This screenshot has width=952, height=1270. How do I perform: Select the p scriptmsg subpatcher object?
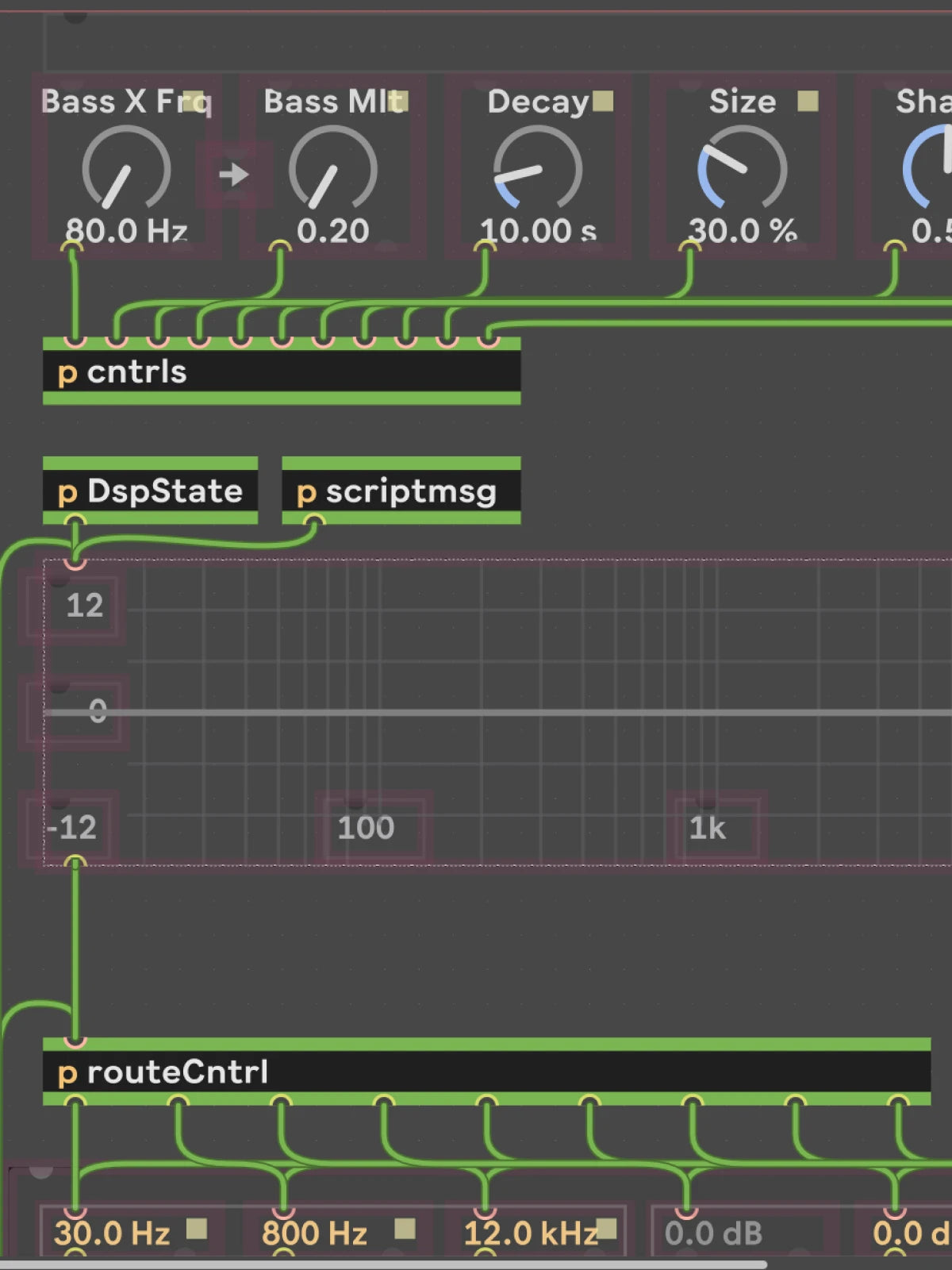tap(401, 491)
